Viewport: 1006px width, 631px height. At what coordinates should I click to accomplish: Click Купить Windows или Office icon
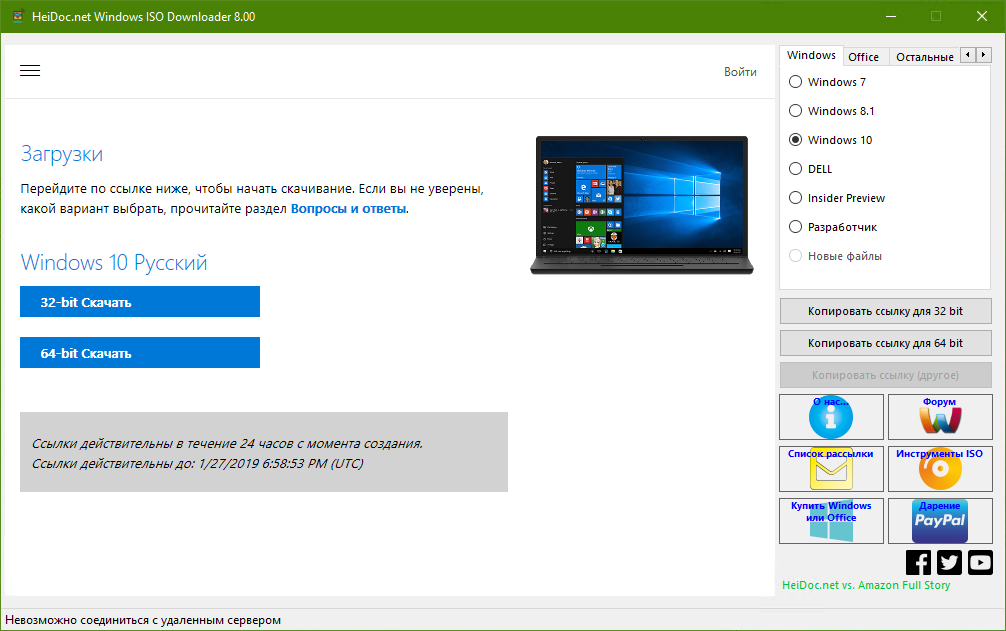(831, 521)
